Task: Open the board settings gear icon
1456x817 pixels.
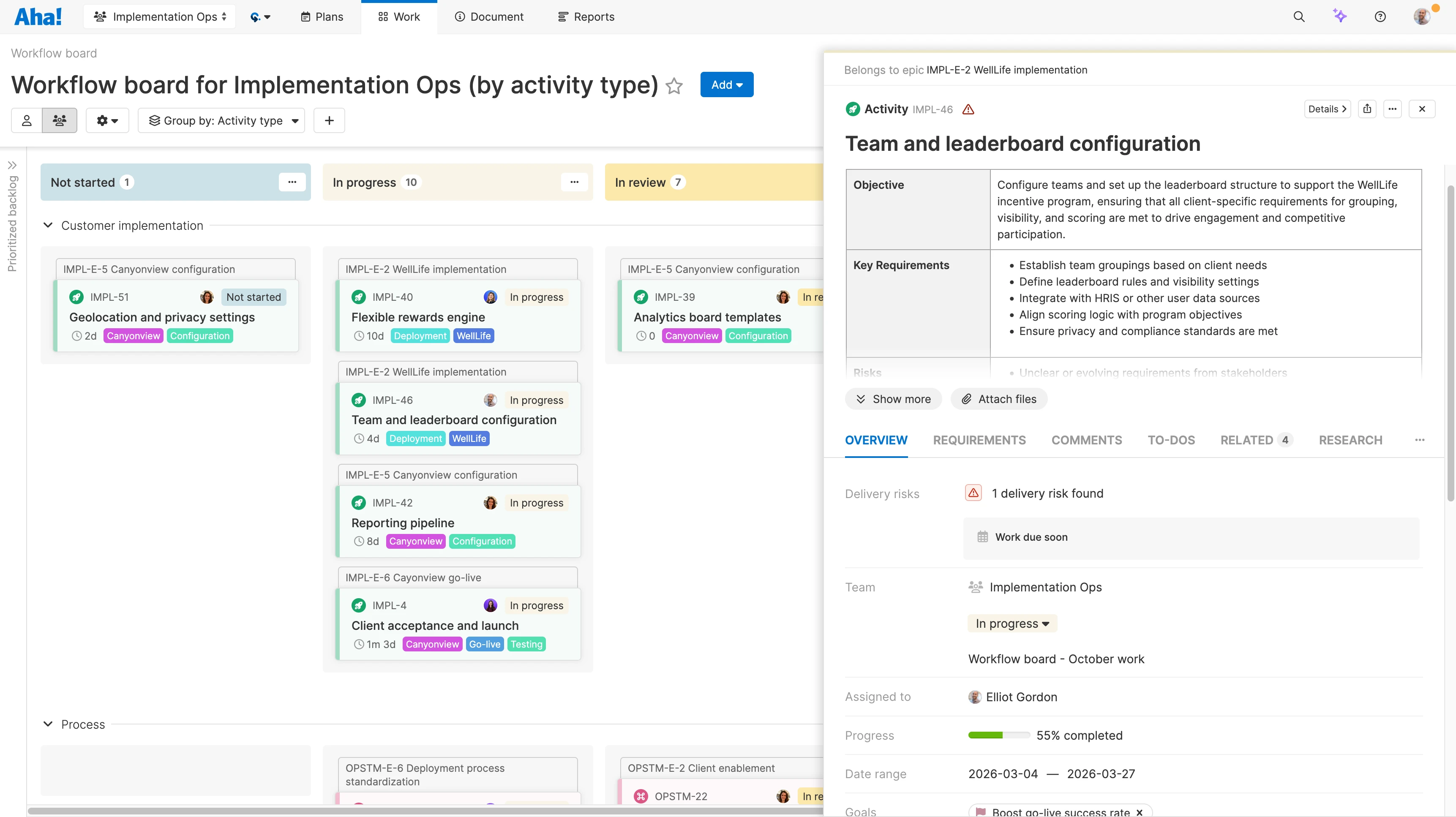Action: click(x=107, y=120)
